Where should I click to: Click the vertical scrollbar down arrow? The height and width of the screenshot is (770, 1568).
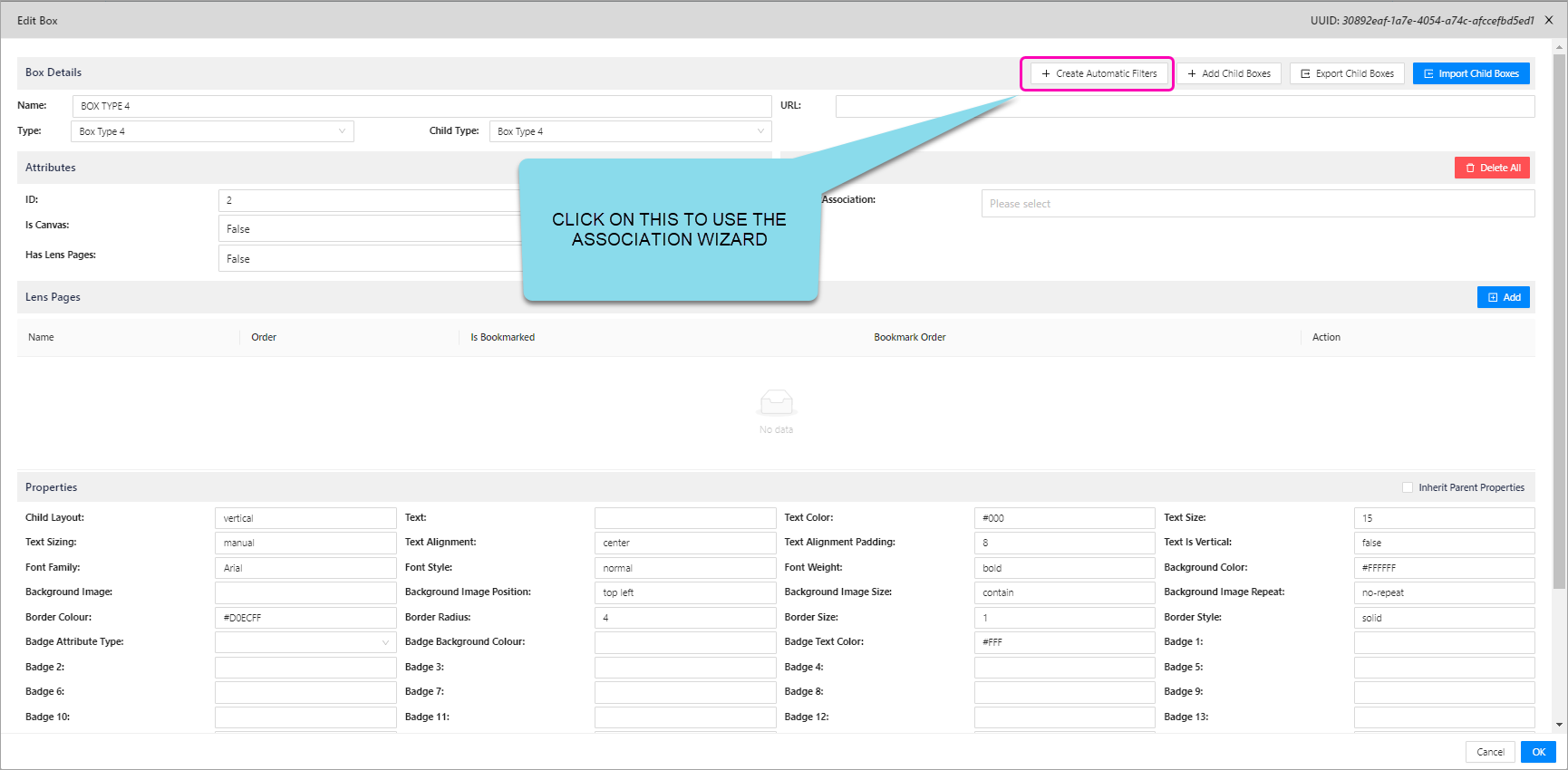[x=1559, y=724]
